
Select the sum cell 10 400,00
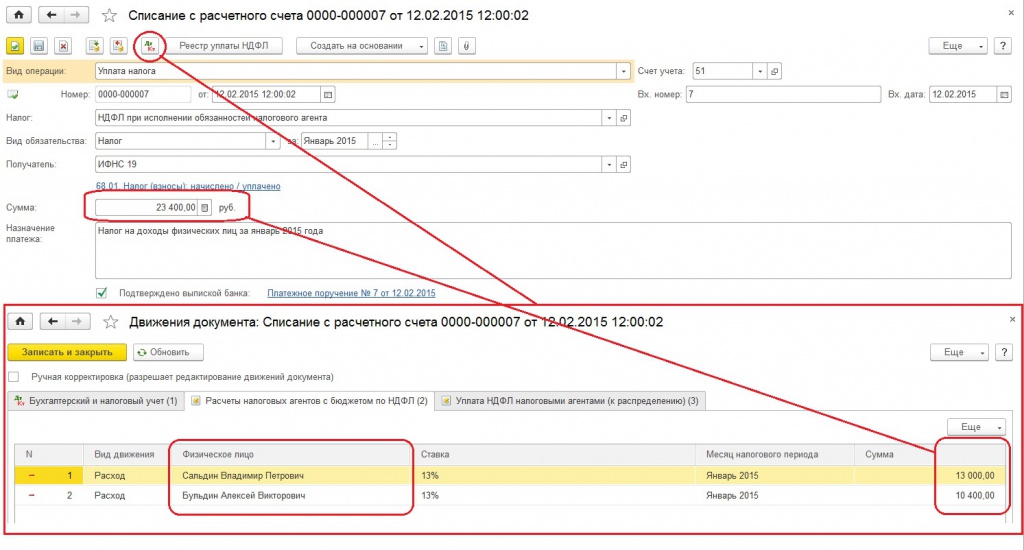(x=930, y=496)
